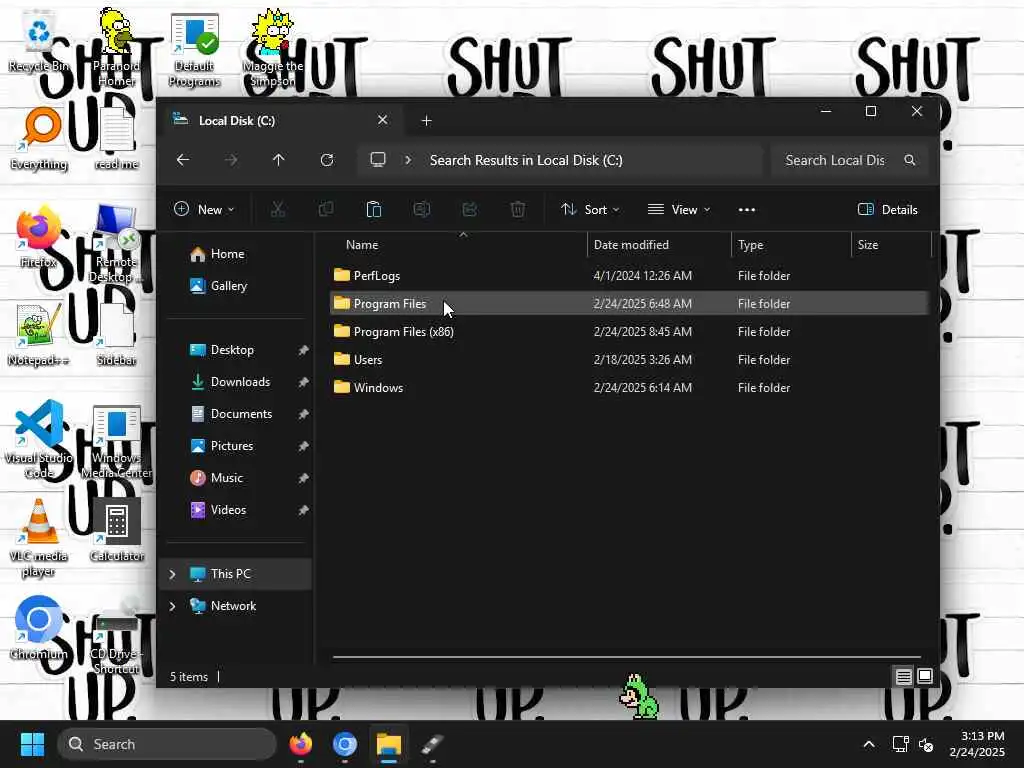Select the Maggie the Simpson desktop icon
The width and height of the screenshot is (1024, 768).
[273, 48]
